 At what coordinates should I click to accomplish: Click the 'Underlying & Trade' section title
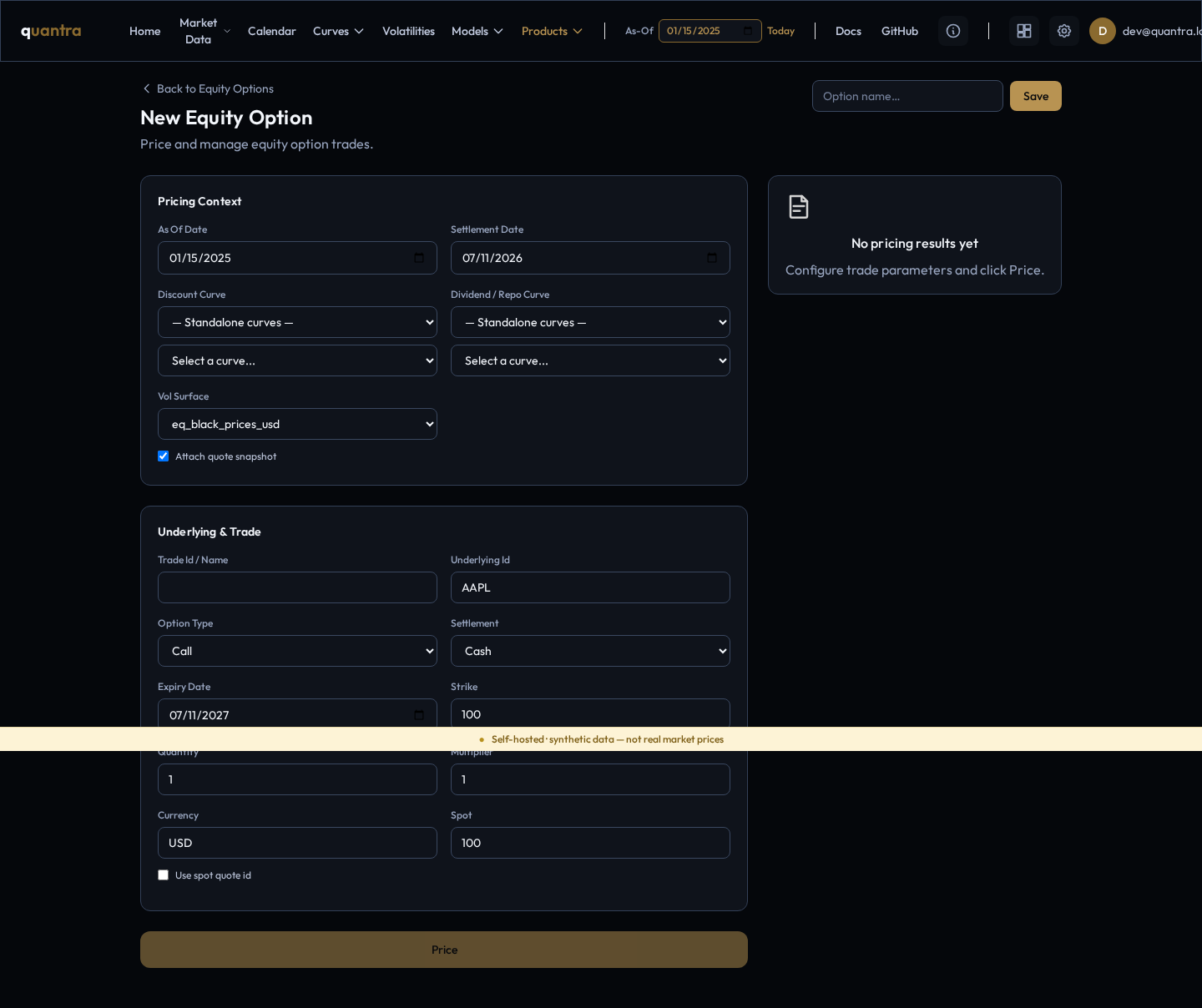point(210,532)
